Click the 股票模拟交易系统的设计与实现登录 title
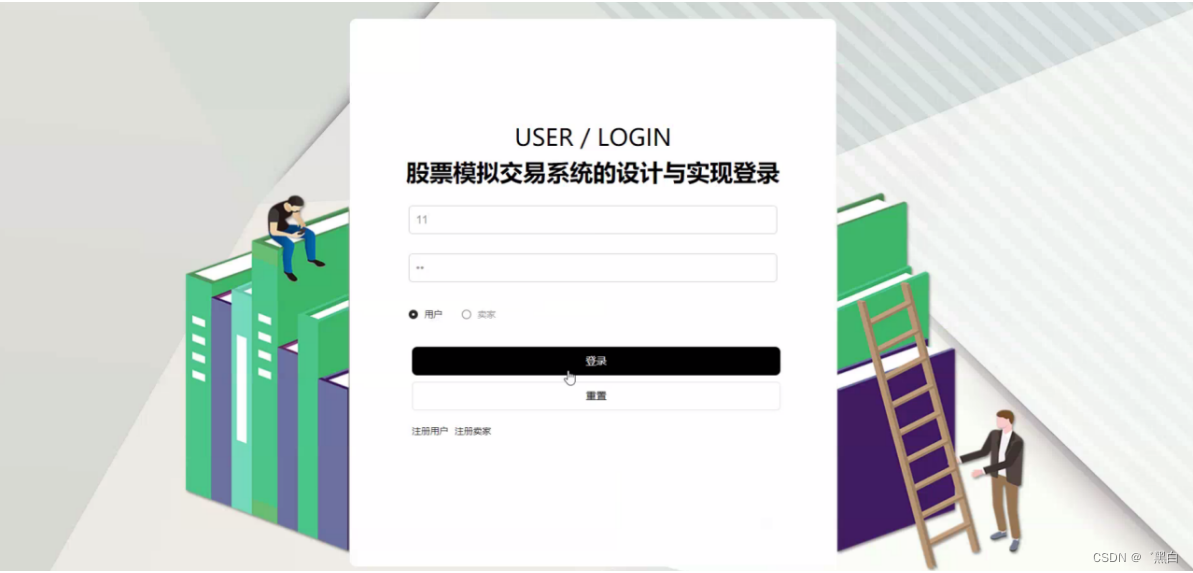 [593, 173]
